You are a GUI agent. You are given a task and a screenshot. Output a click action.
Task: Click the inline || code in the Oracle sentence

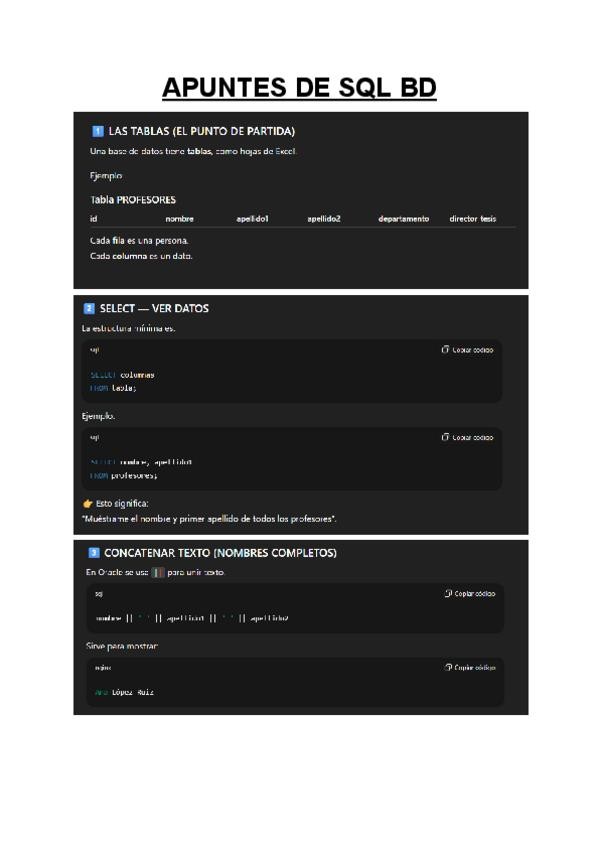coord(157,572)
